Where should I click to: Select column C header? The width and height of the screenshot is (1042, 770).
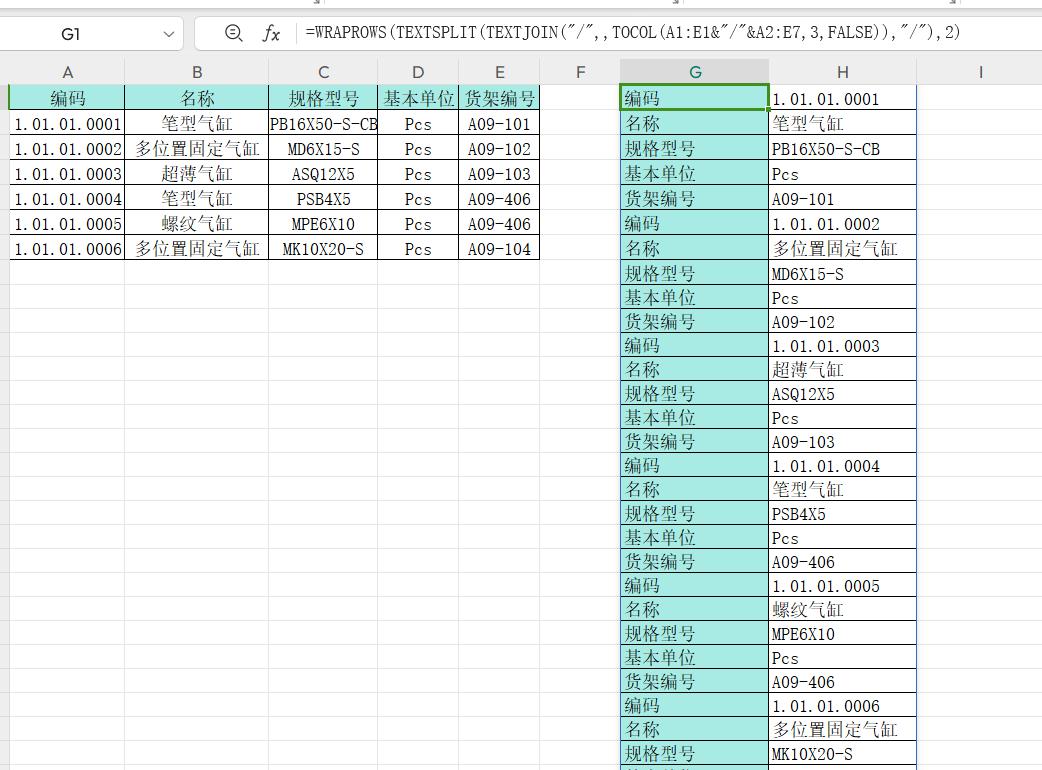pos(324,72)
